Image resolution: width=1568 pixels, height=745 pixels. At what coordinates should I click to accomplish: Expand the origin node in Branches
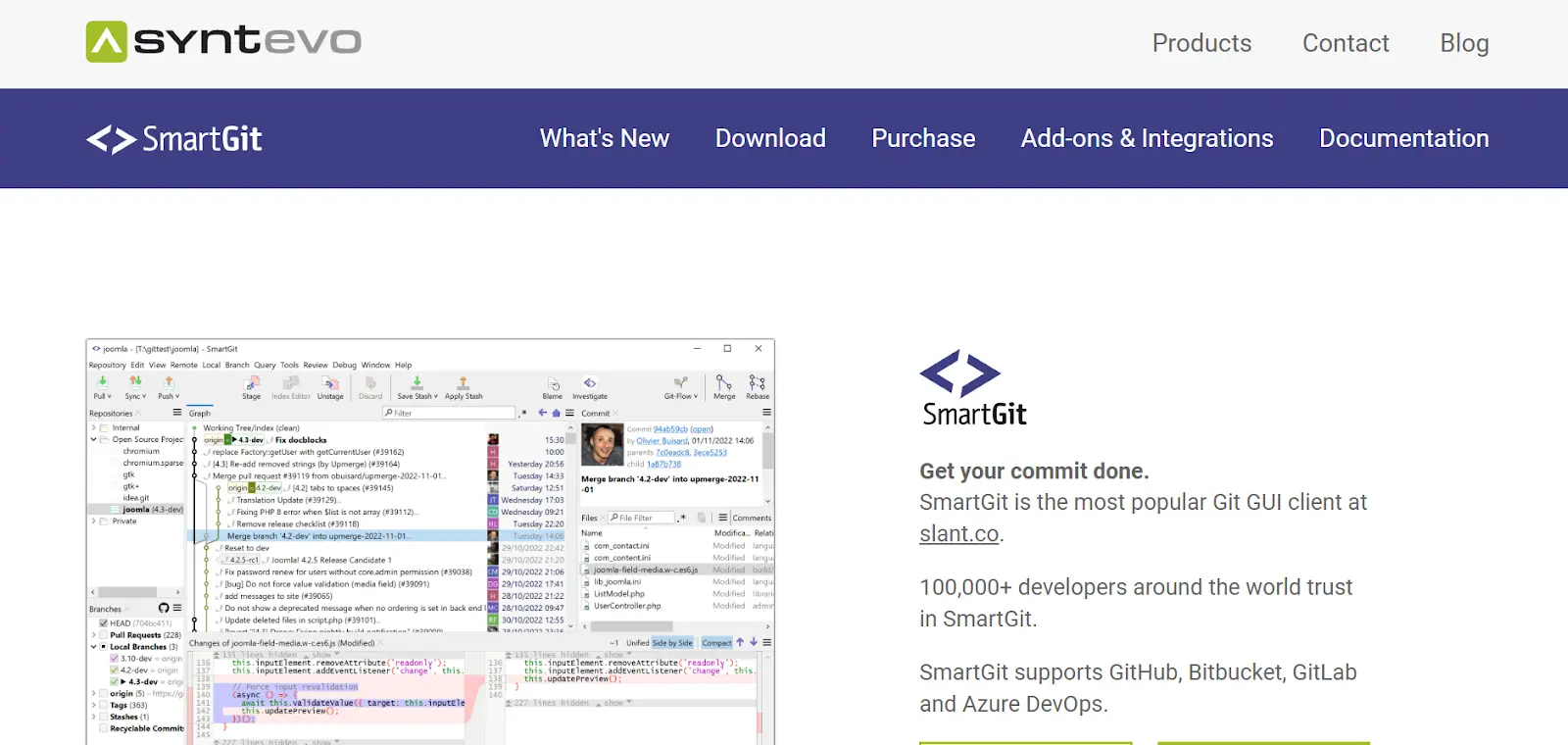(94, 693)
